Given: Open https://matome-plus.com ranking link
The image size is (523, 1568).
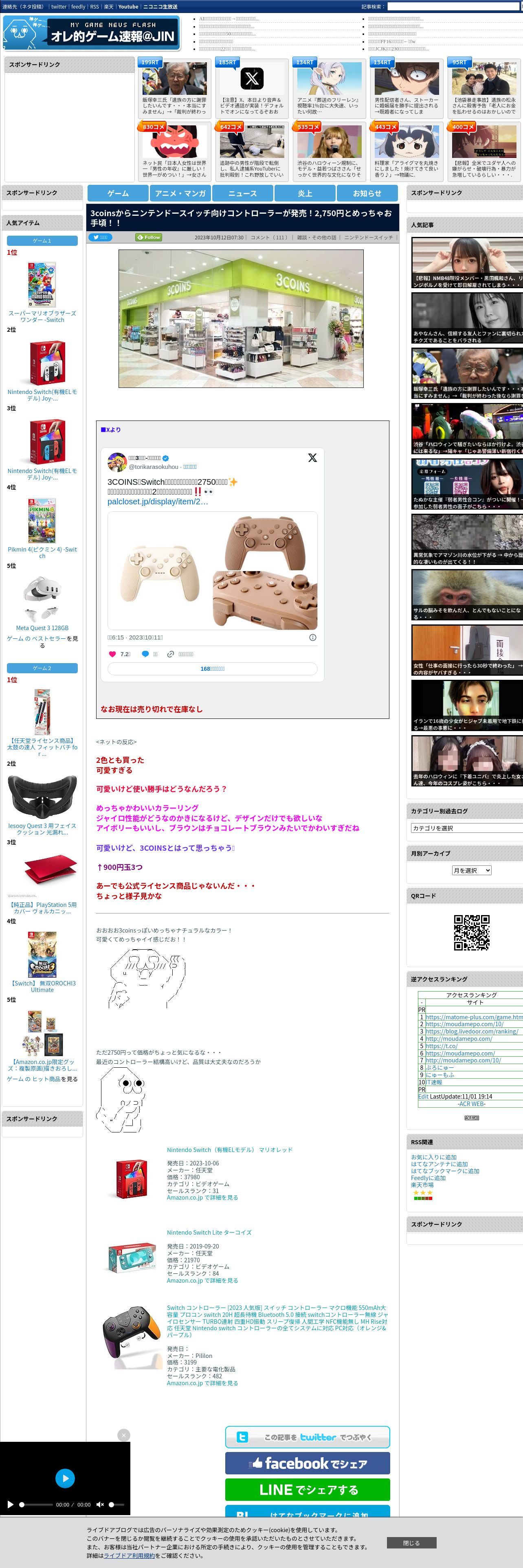Looking at the screenshot, I should click(474, 1017).
